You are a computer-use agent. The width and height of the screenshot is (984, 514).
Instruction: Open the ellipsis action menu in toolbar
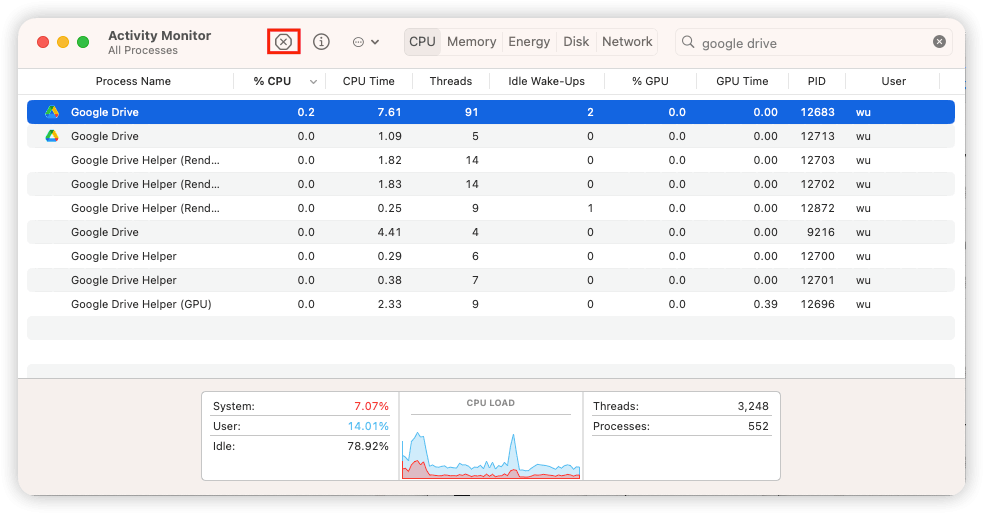366,42
